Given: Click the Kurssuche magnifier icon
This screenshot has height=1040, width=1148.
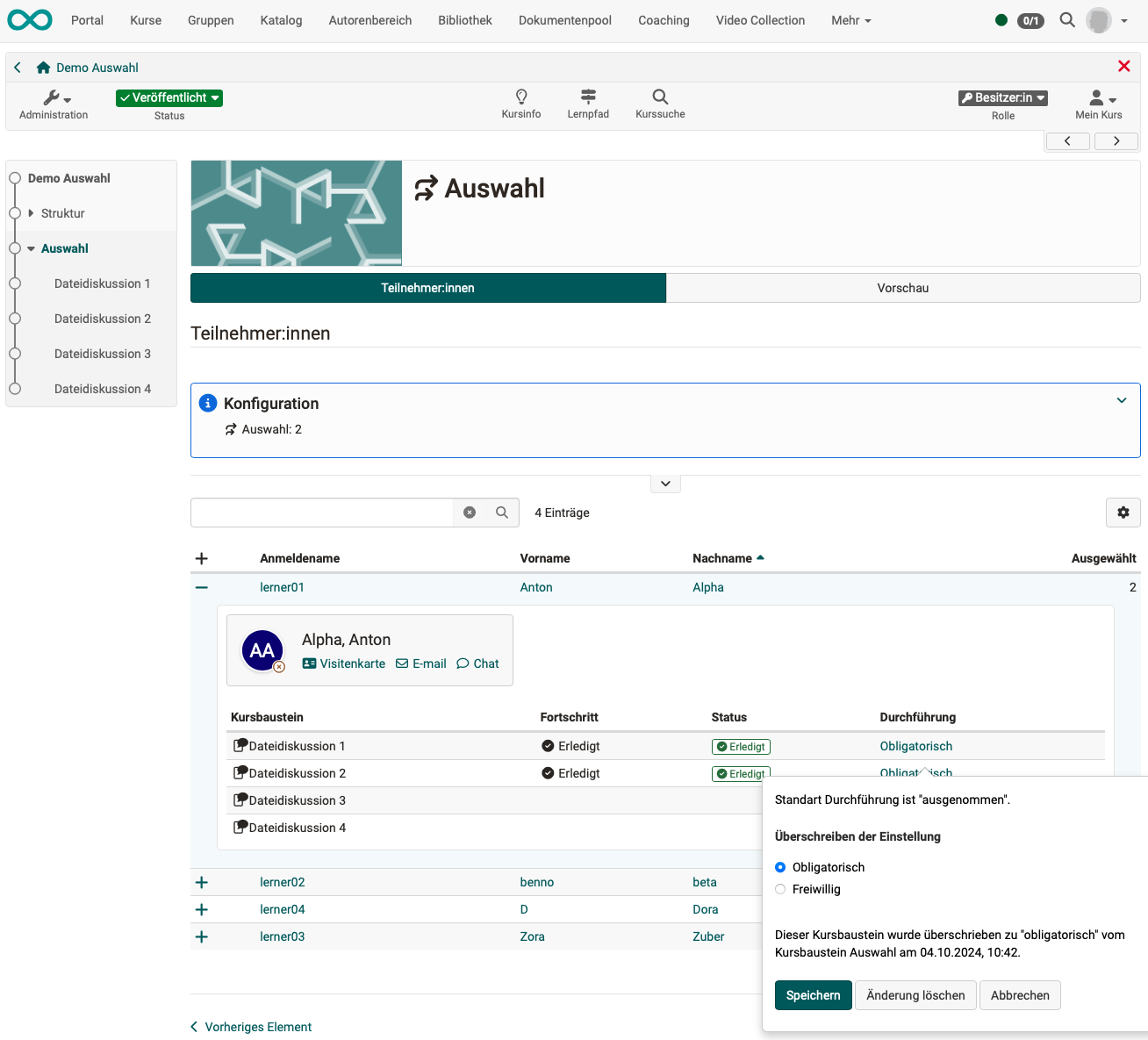Looking at the screenshot, I should (660, 97).
